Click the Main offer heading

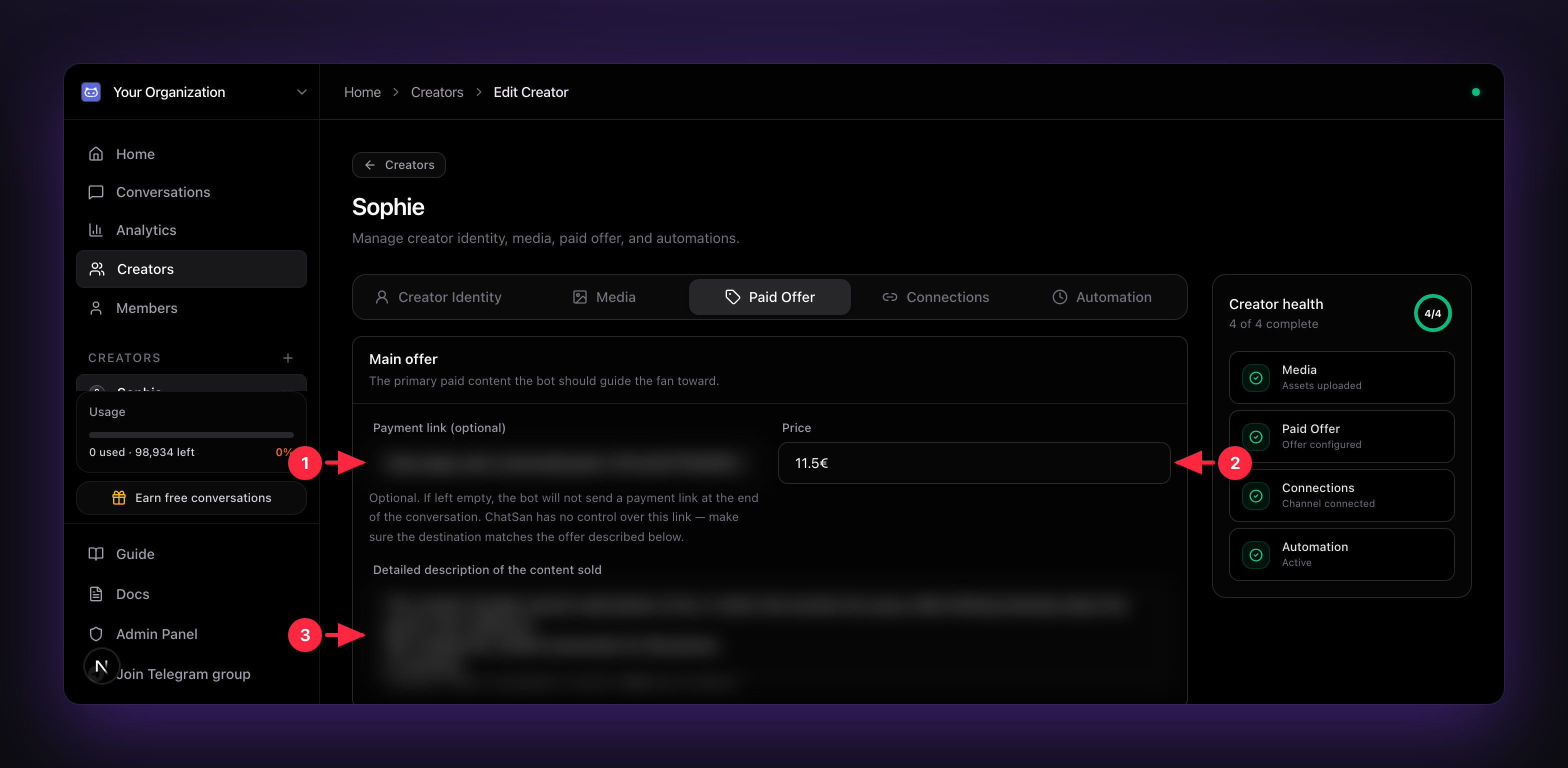coord(403,359)
